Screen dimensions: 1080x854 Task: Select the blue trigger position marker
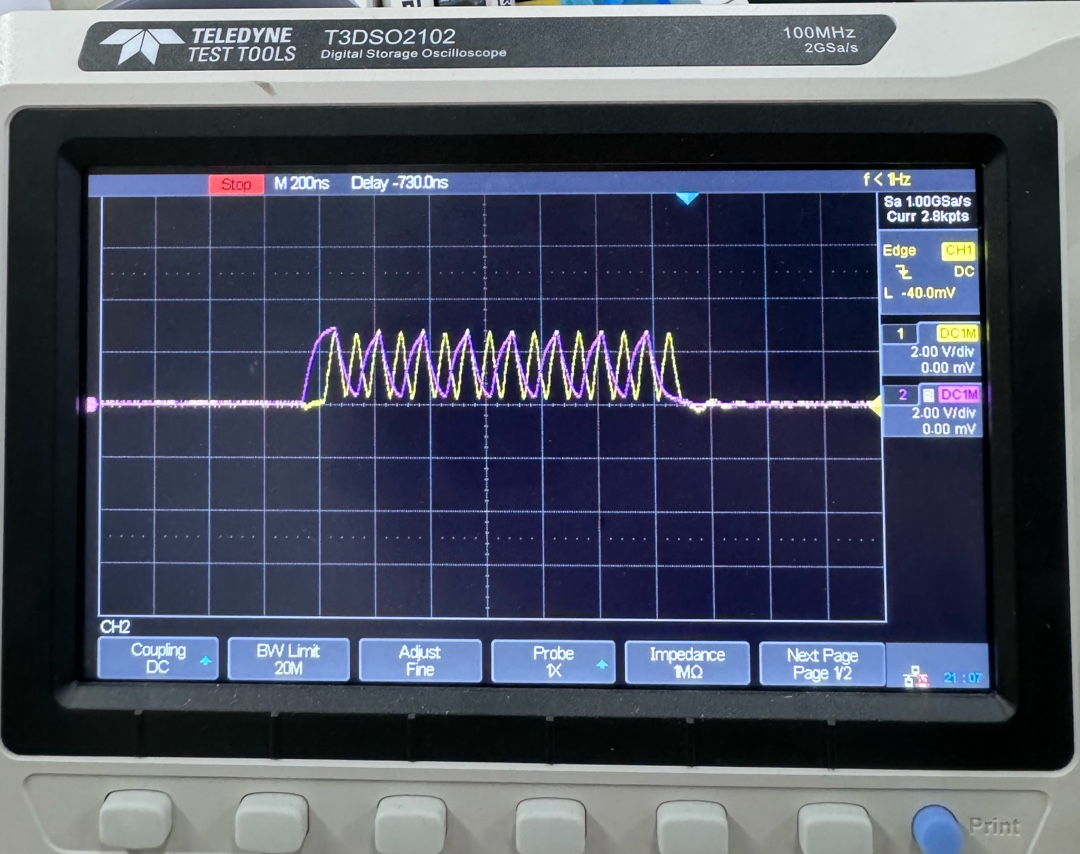point(686,199)
